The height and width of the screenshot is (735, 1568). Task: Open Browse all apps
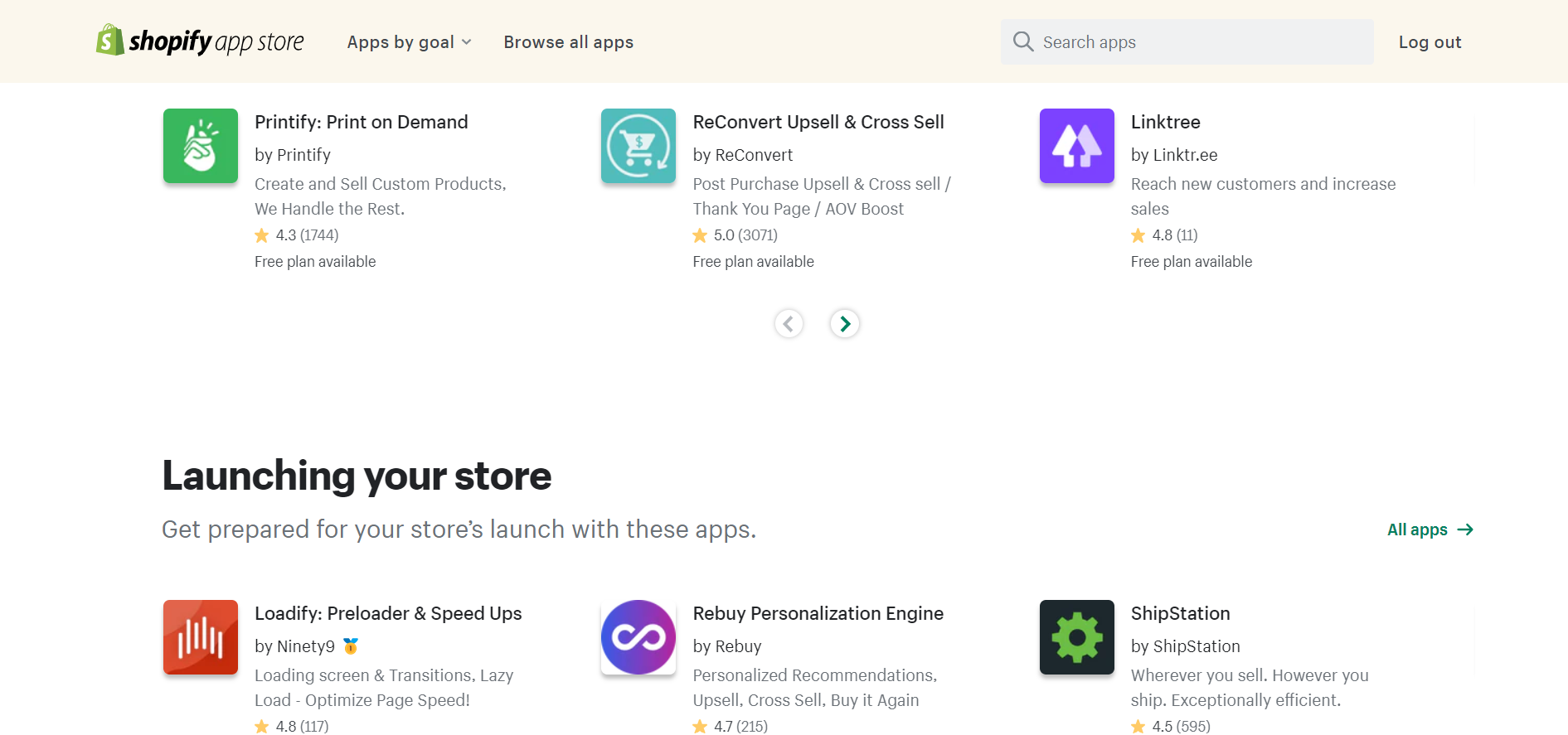click(x=568, y=42)
